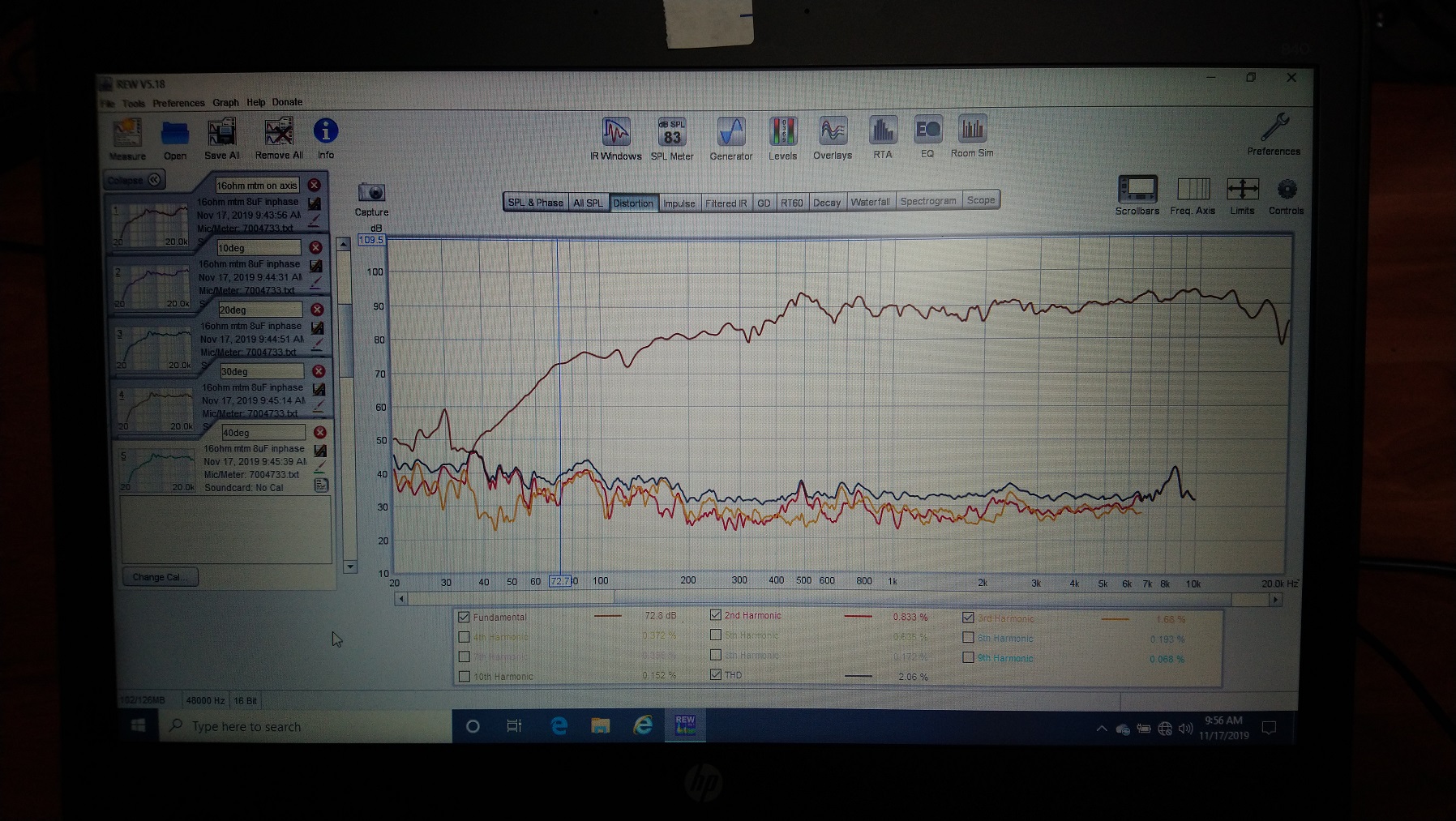Open the Overlays window
The width and height of the screenshot is (1456, 821).
point(833,130)
